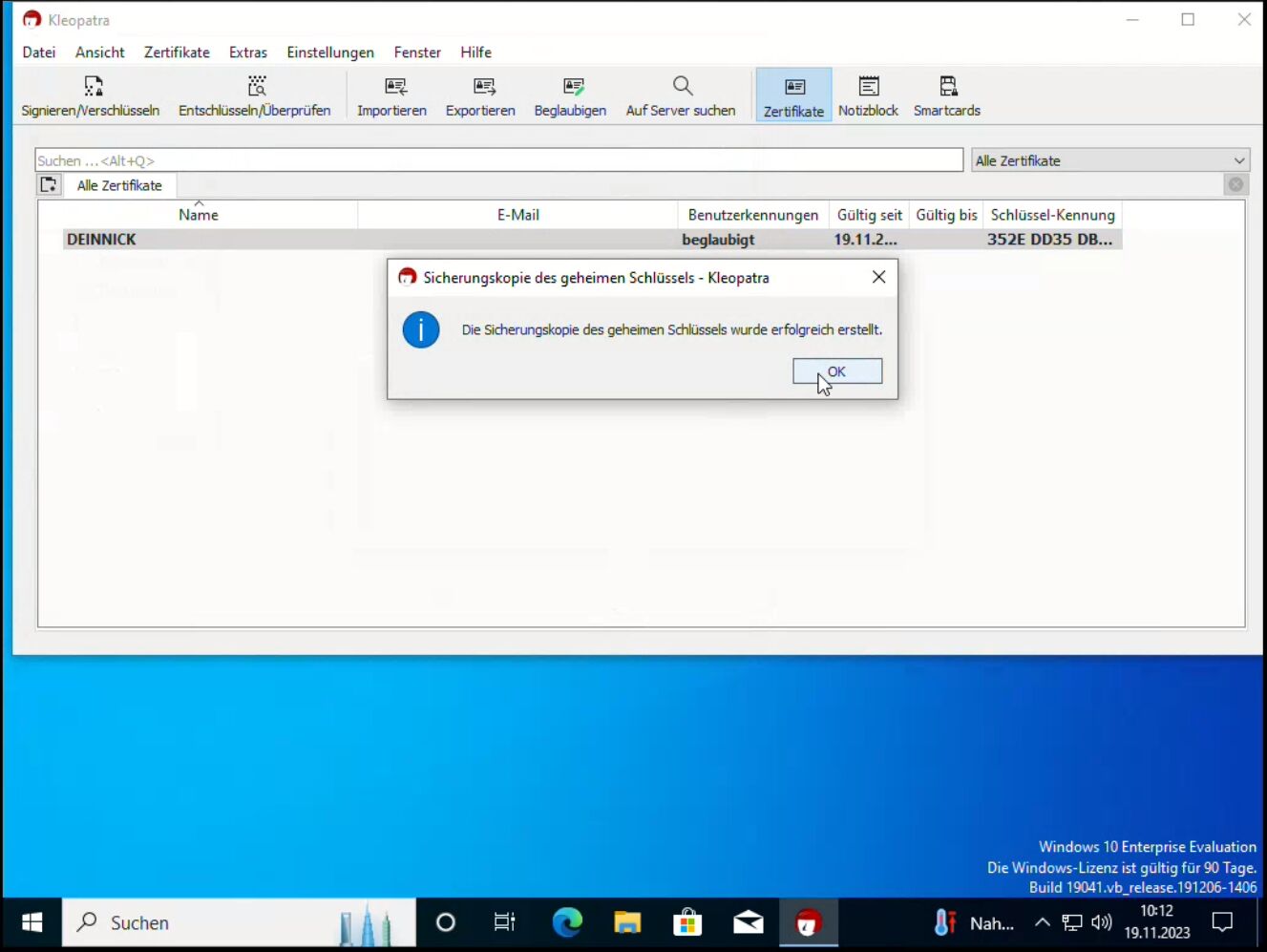Click the new tab icon button
Screen dimensions: 1267x952
click(x=49, y=185)
